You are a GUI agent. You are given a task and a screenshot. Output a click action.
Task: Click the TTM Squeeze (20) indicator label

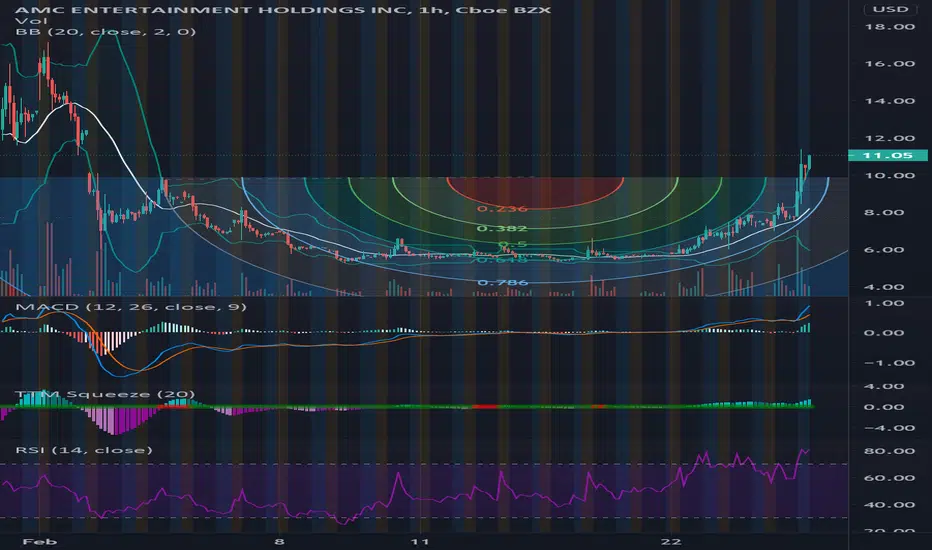(x=105, y=394)
